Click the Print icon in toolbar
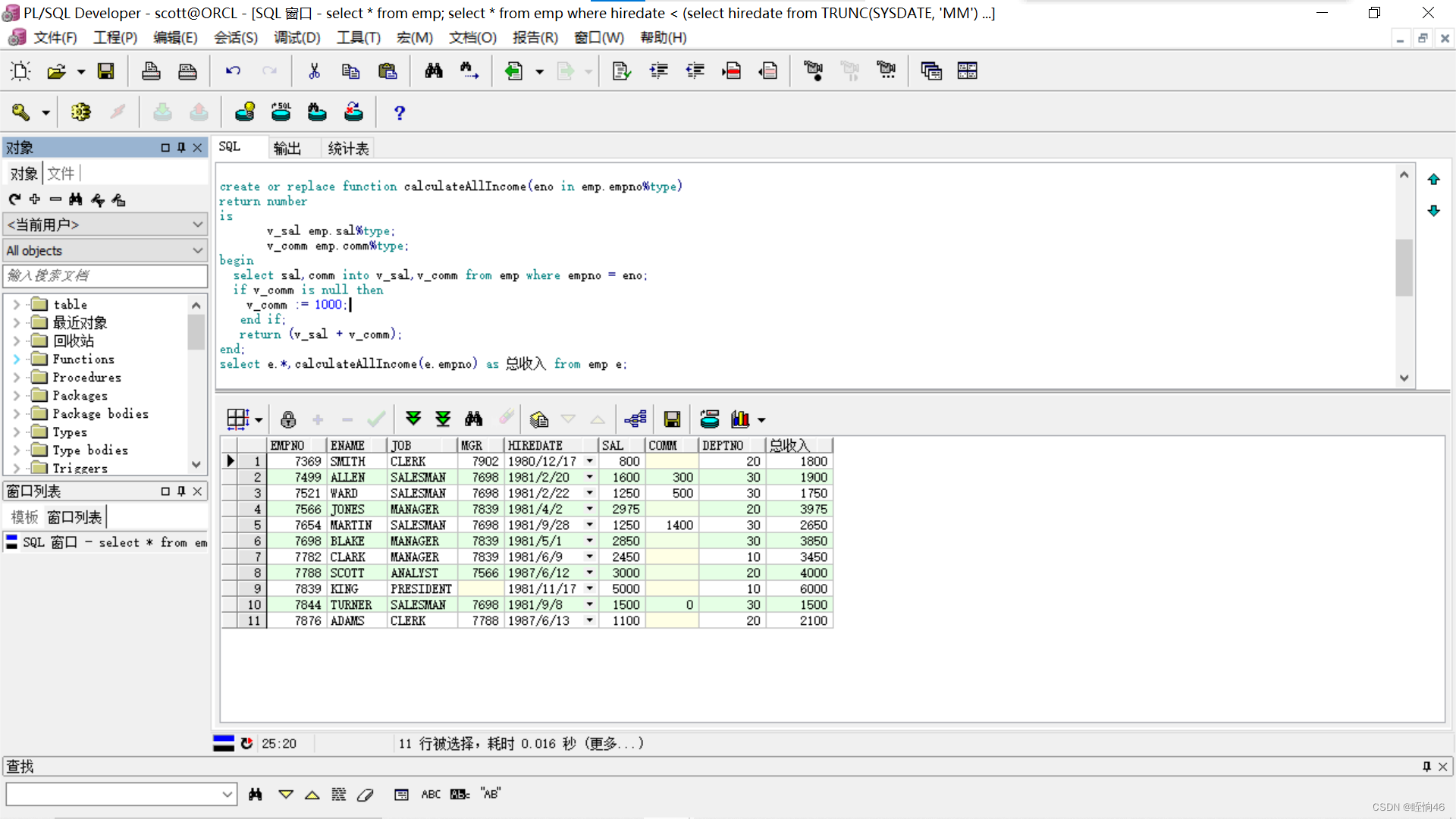This screenshot has width=1456, height=819. point(151,71)
